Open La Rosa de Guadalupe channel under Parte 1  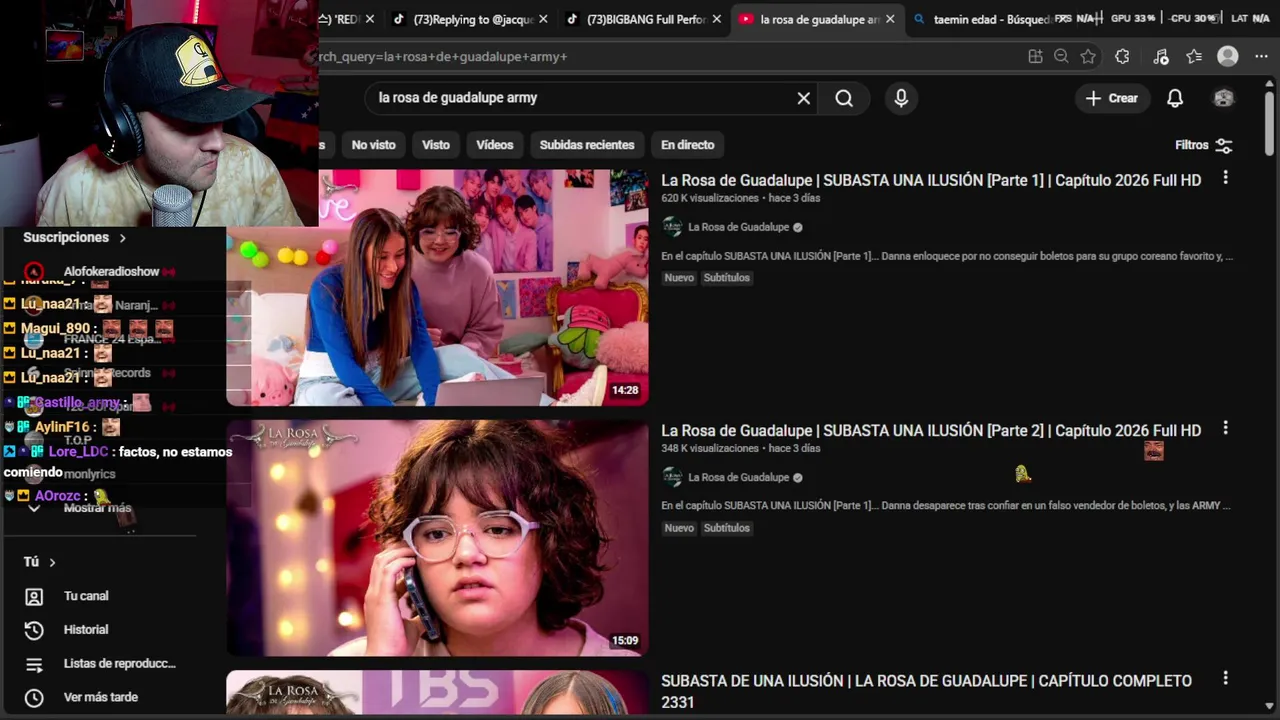(x=738, y=227)
